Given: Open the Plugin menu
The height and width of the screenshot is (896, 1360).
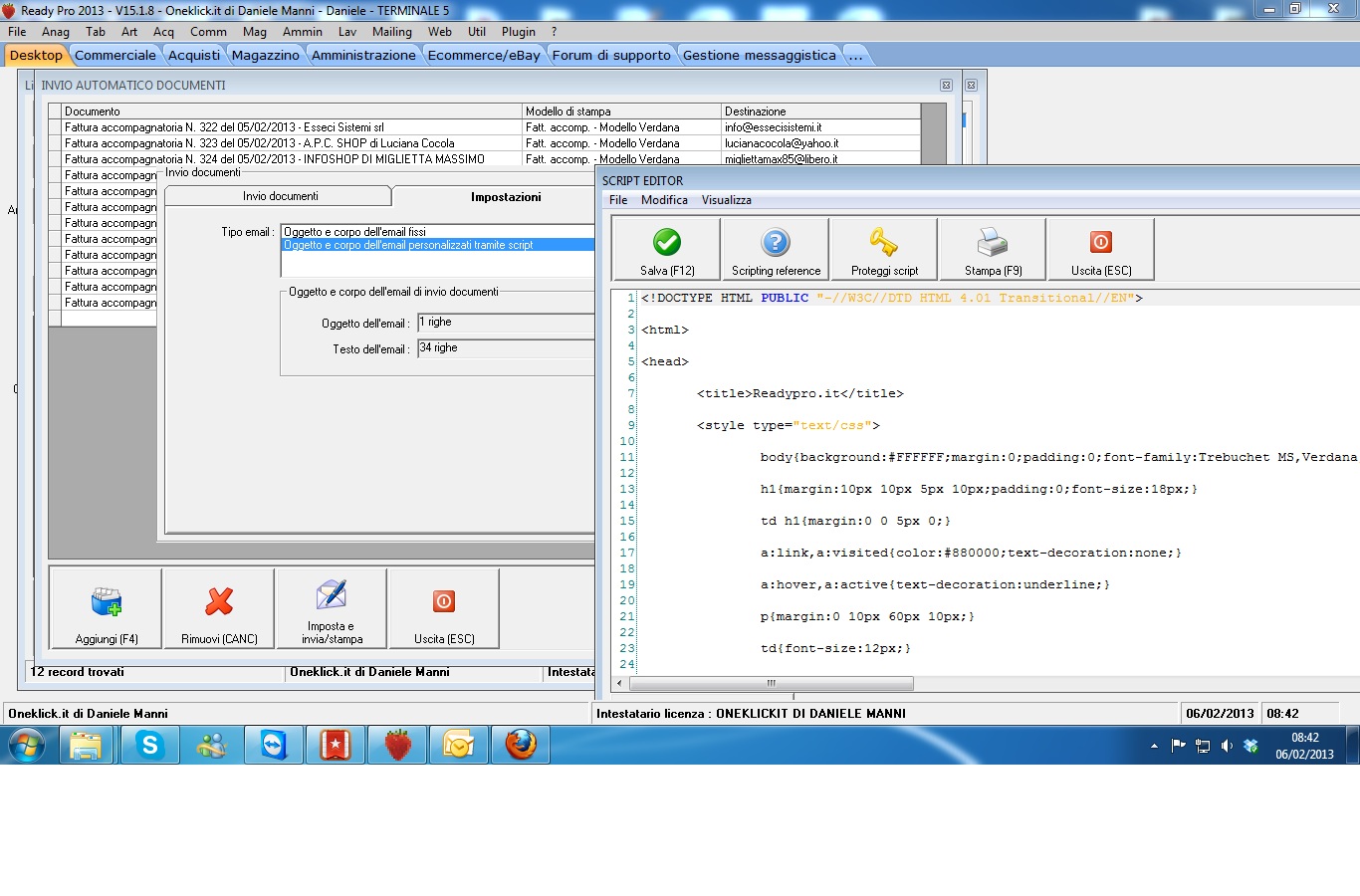Looking at the screenshot, I should (x=519, y=32).
